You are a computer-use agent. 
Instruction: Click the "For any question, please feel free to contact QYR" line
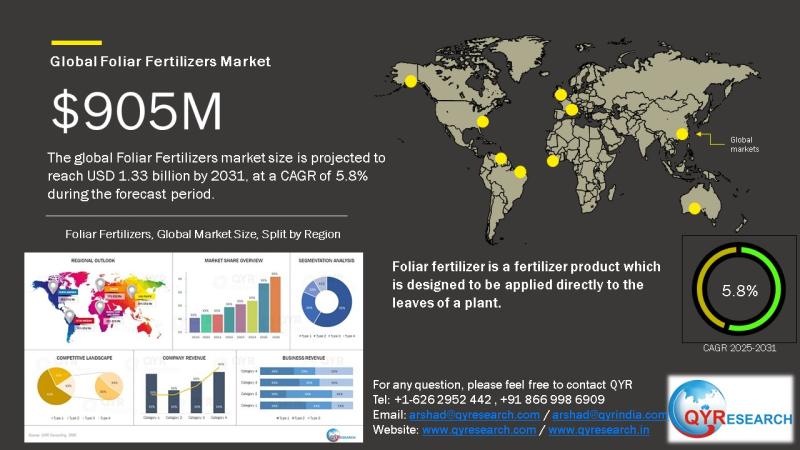503,385
